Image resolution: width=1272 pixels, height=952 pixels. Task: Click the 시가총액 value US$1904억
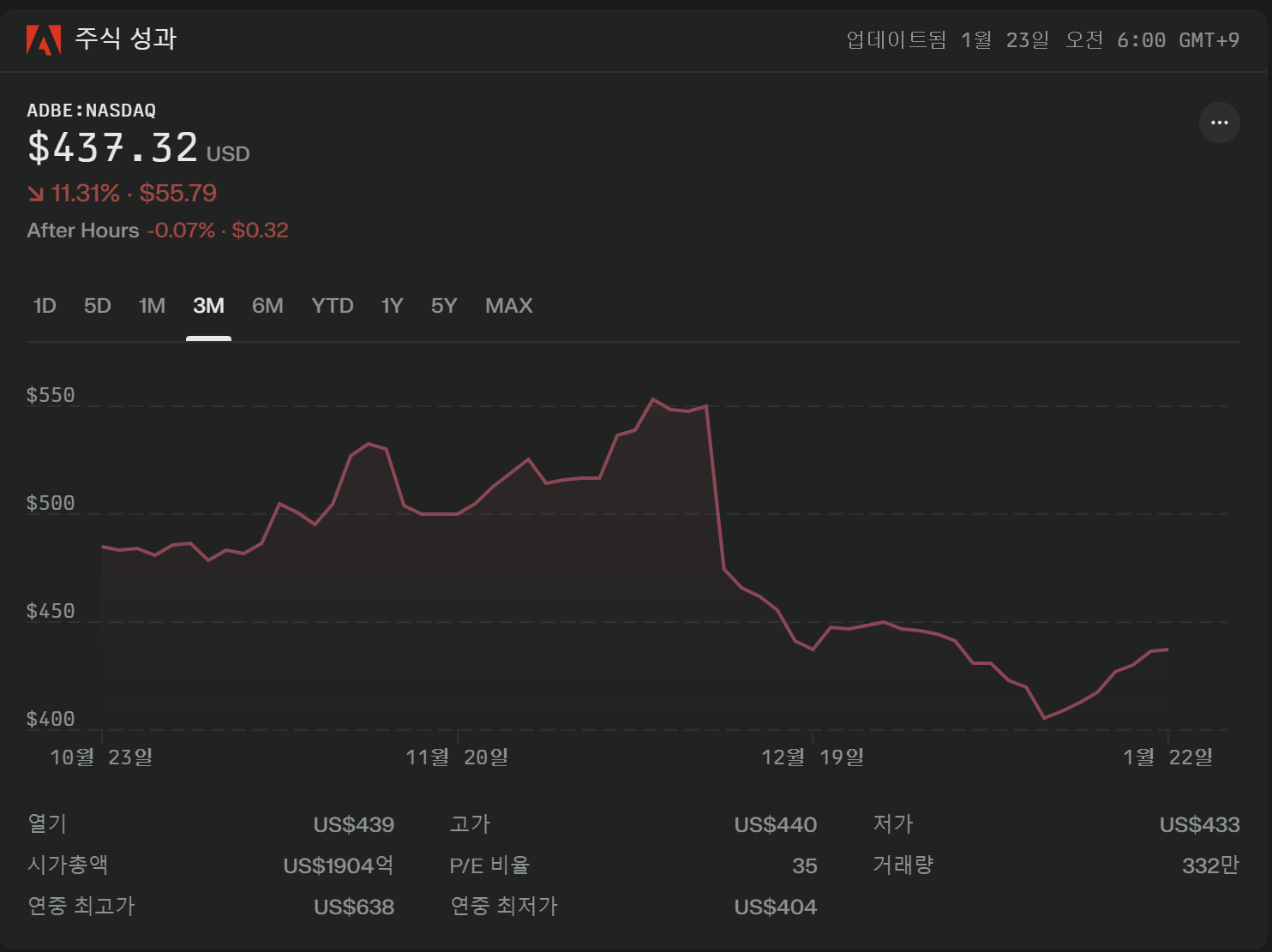tap(339, 865)
